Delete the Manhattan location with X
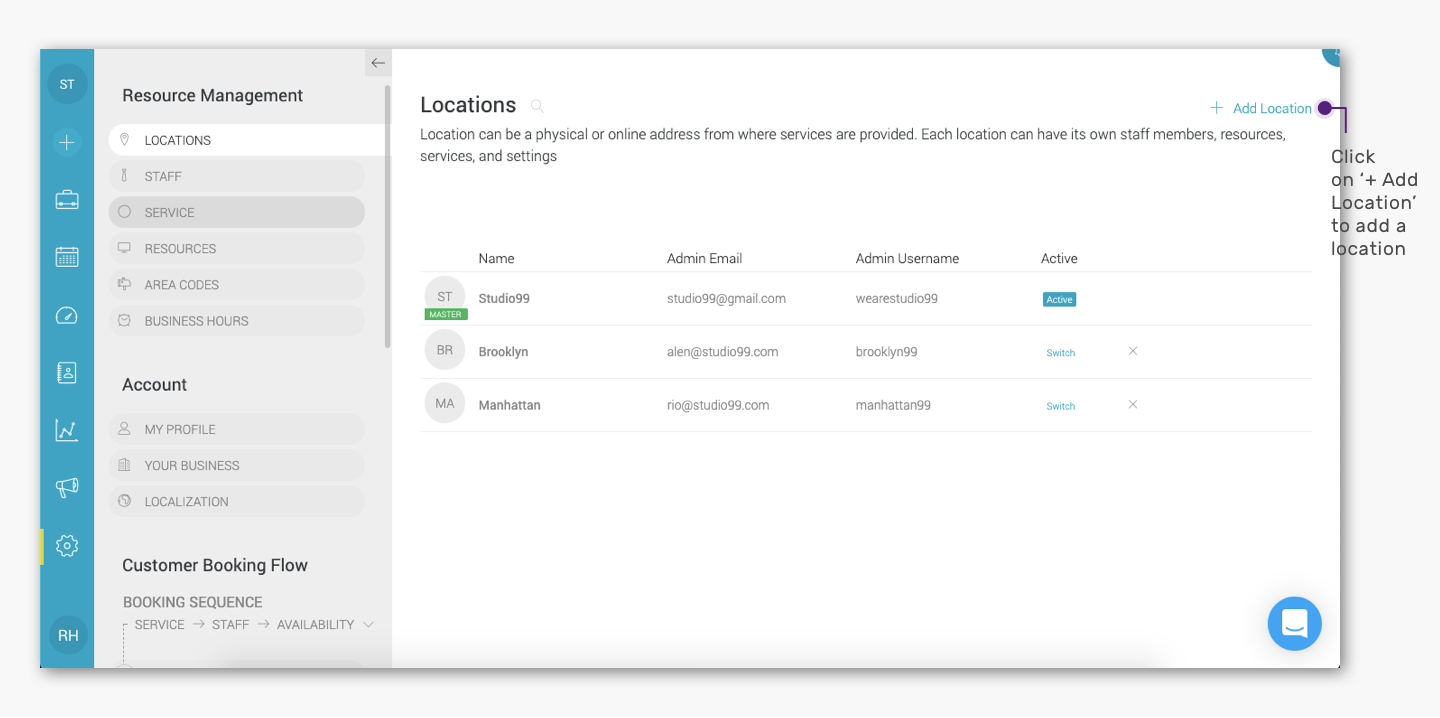Screen dimensions: 1440x718 tap(1133, 405)
